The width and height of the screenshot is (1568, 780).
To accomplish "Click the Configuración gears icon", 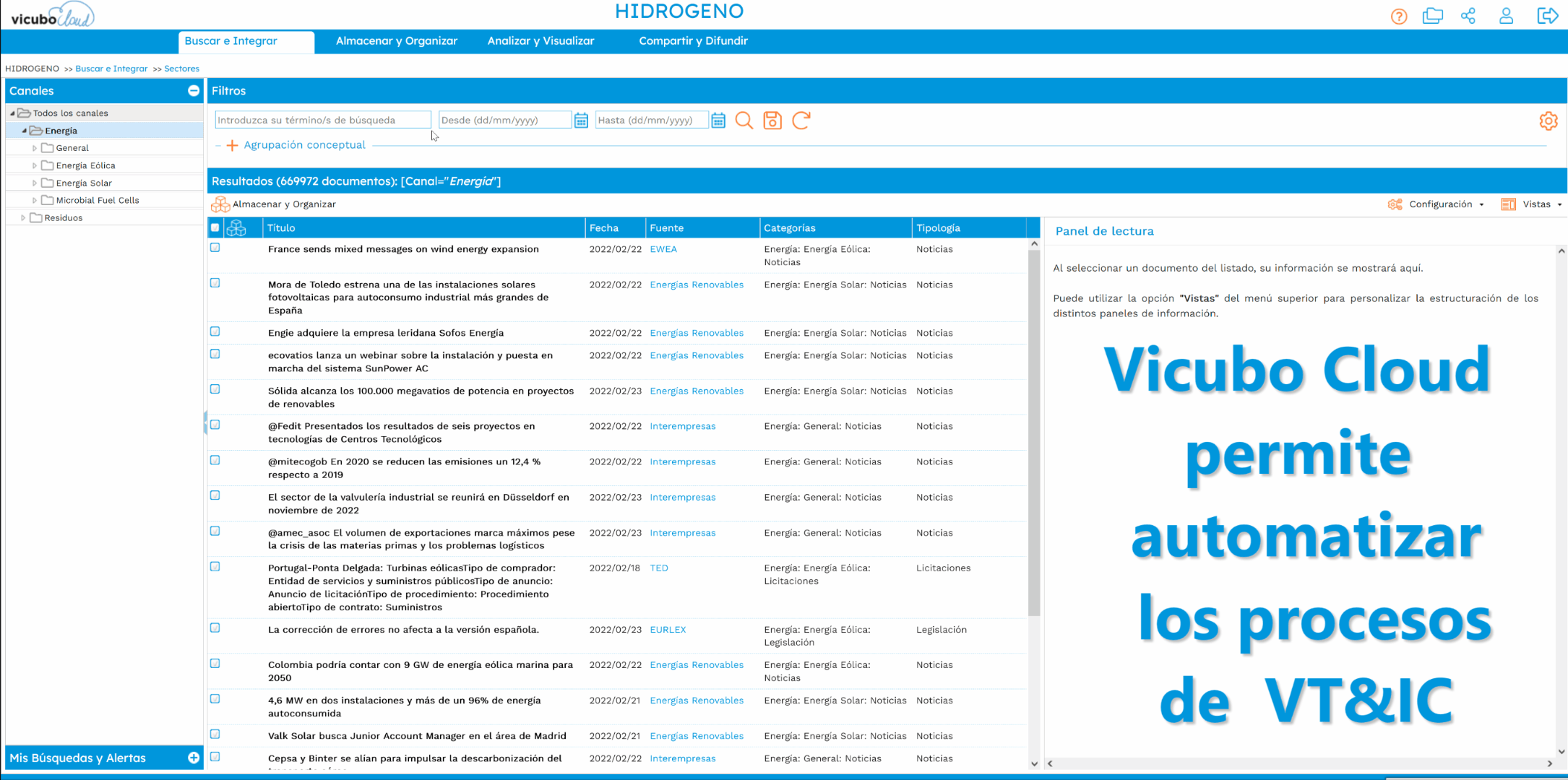I will tap(1395, 204).
